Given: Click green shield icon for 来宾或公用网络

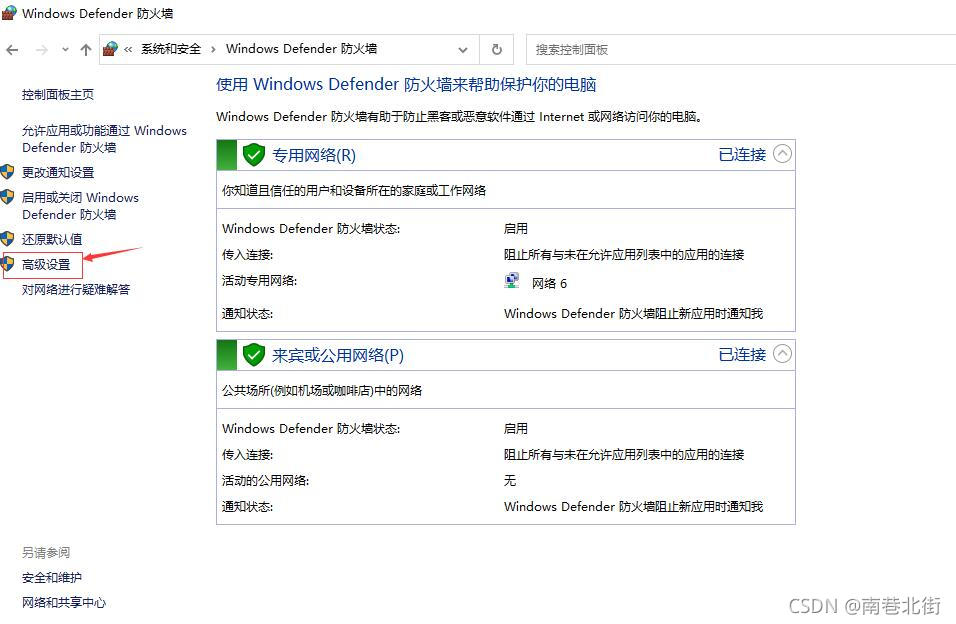Looking at the screenshot, I should [254, 355].
